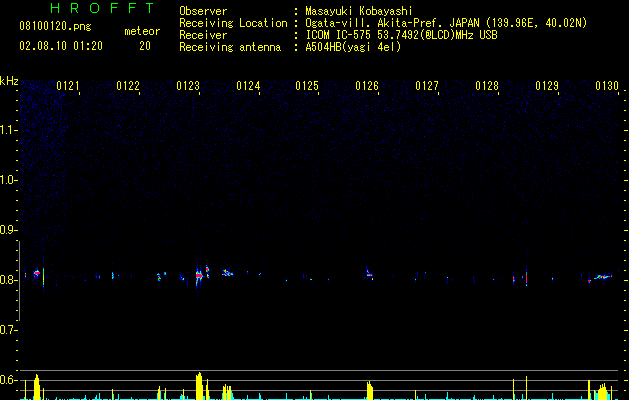This screenshot has height=400, width=629.
Task: Click the kHz axis unit label
Action: coord(9,81)
